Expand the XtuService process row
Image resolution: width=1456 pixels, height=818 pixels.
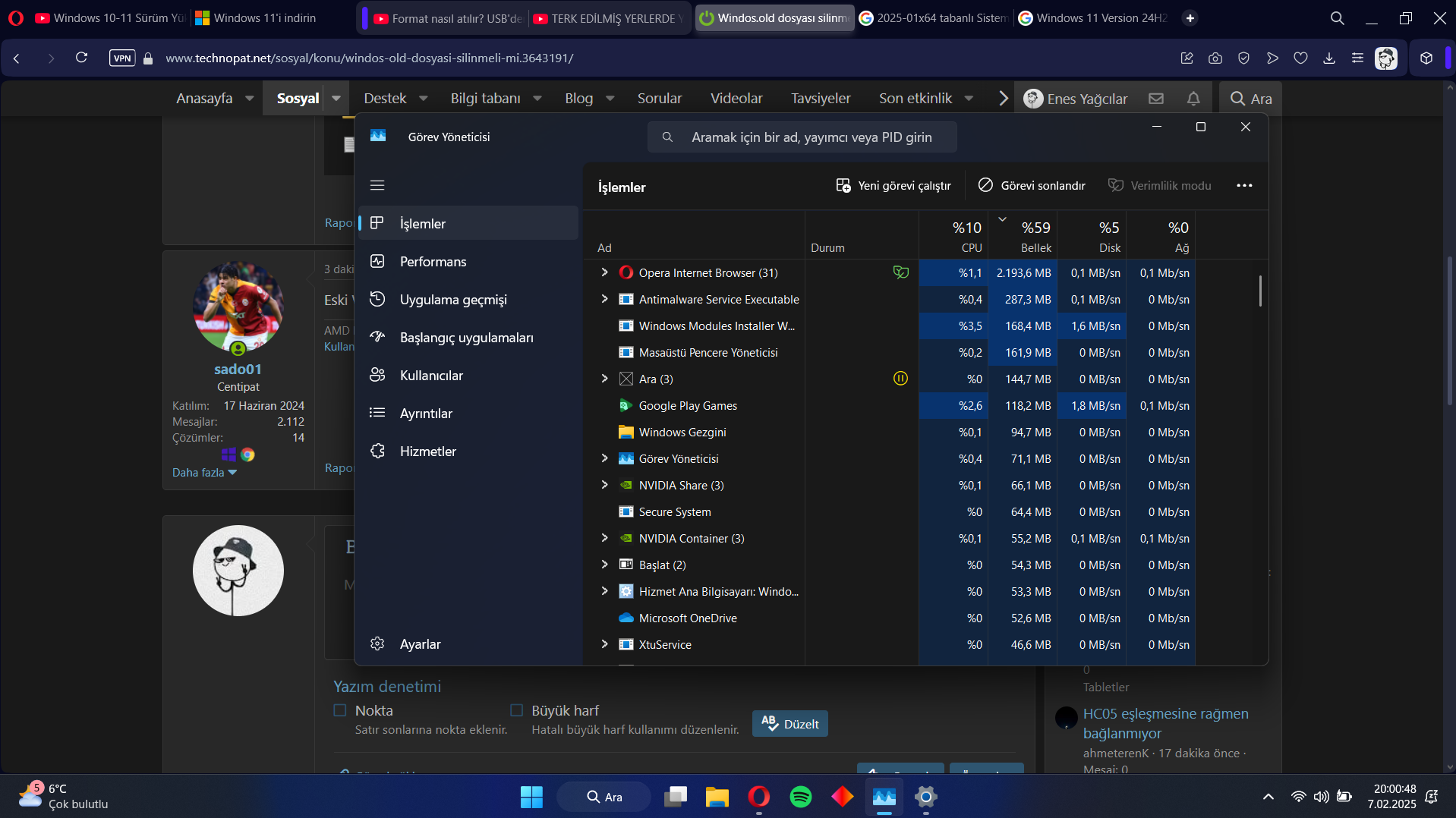click(604, 644)
